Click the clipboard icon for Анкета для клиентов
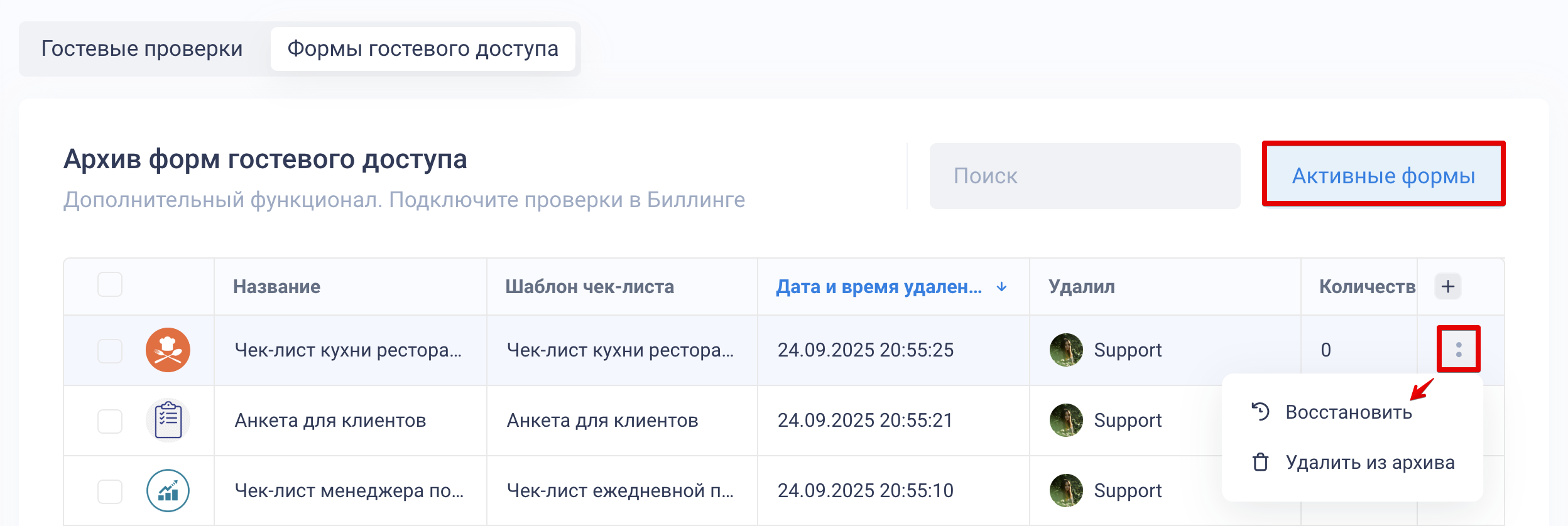 pos(168,421)
